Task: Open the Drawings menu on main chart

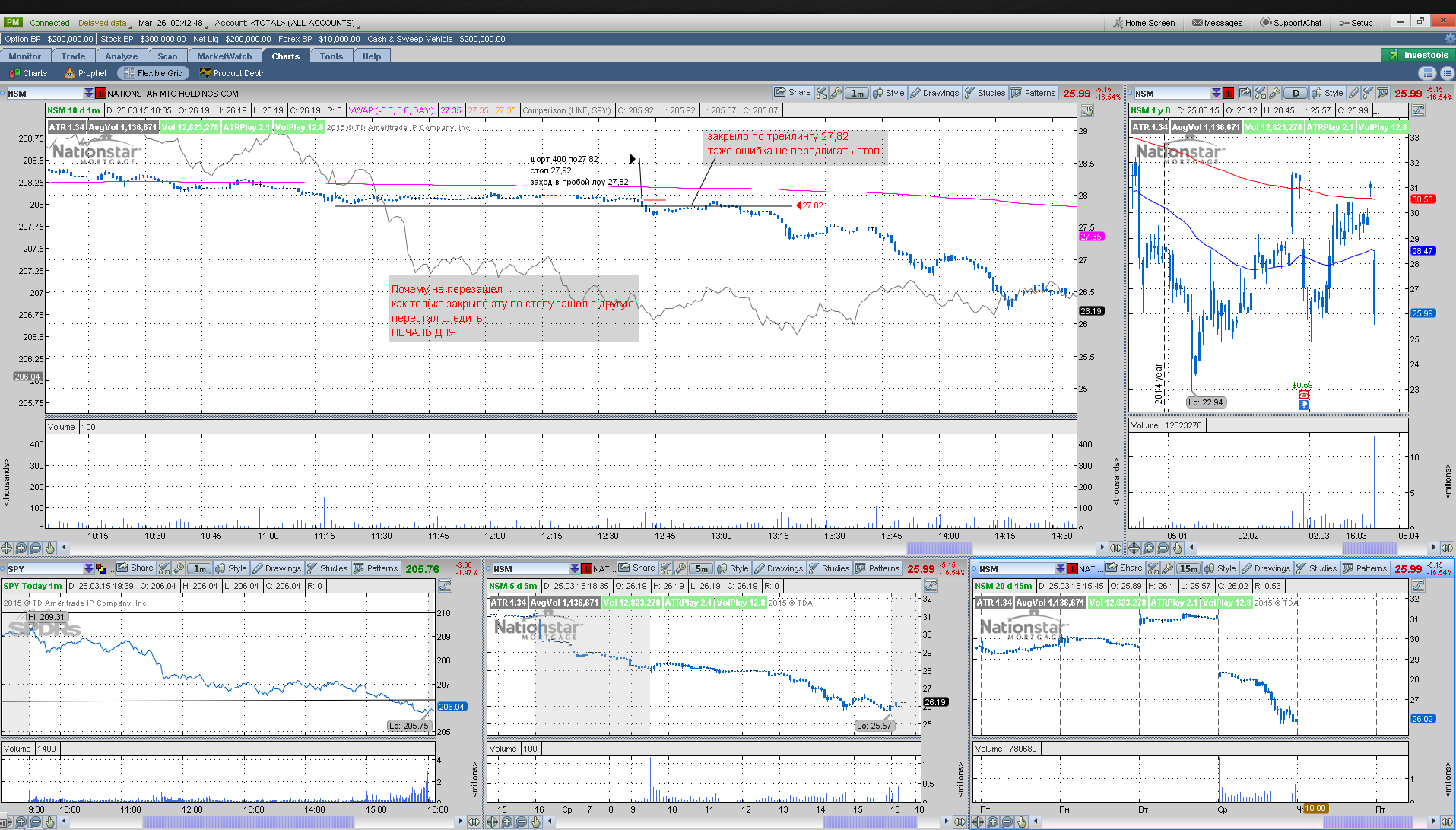Action: [934, 93]
